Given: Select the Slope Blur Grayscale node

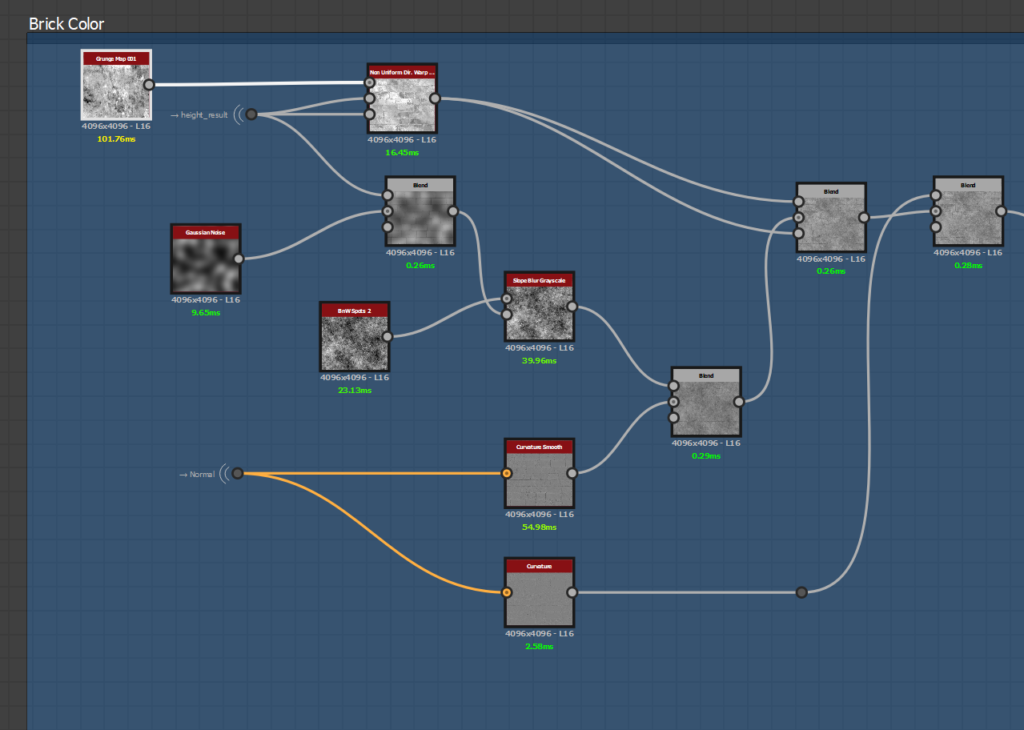Looking at the screenshot, I should (539, 307).
